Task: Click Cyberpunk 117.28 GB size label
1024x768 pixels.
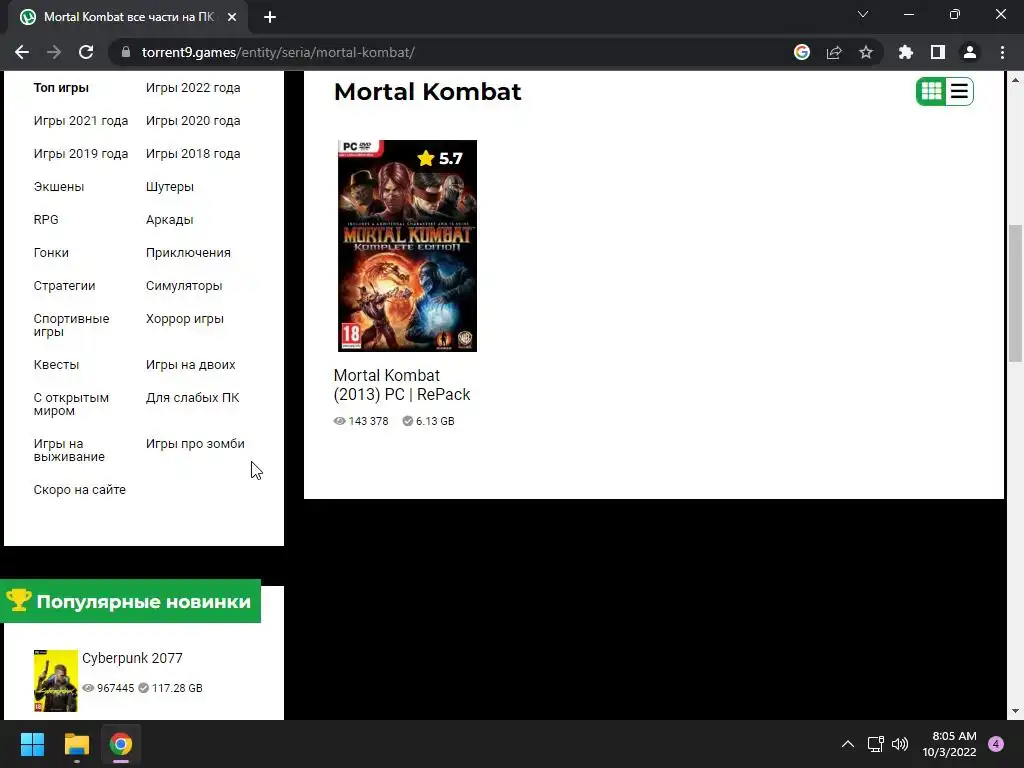Action: click(170, 688)
